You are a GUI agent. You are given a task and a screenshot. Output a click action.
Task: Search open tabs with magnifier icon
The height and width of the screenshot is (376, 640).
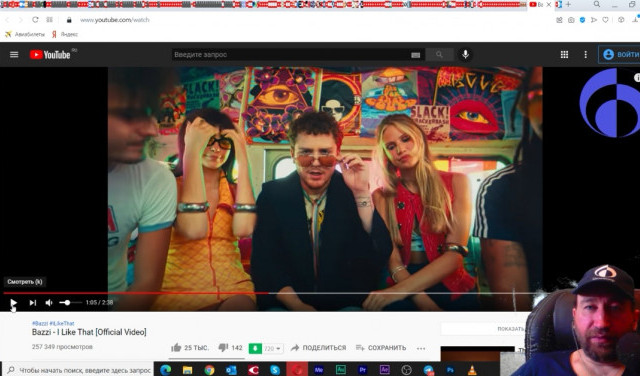597,4
